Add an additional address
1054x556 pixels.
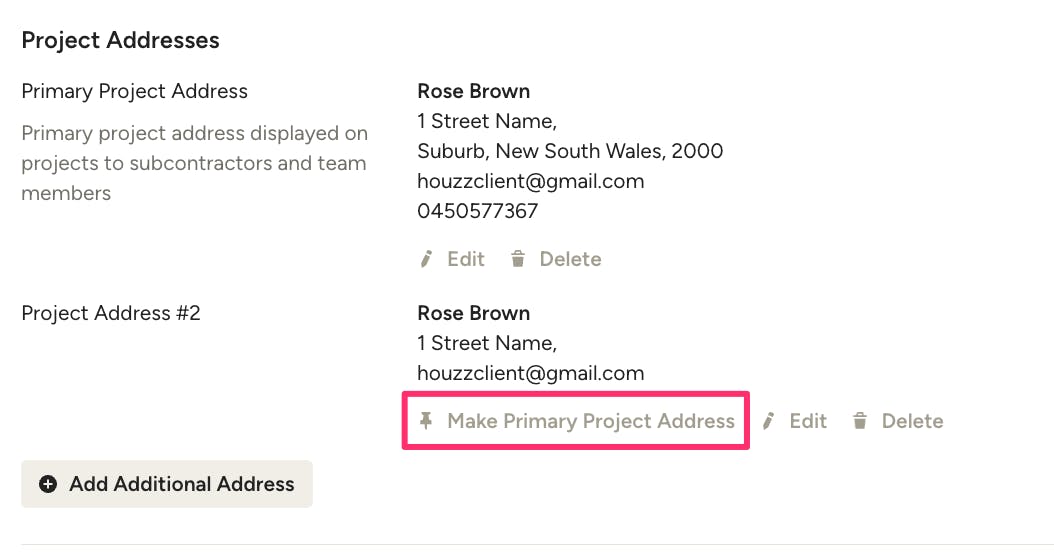167,484
